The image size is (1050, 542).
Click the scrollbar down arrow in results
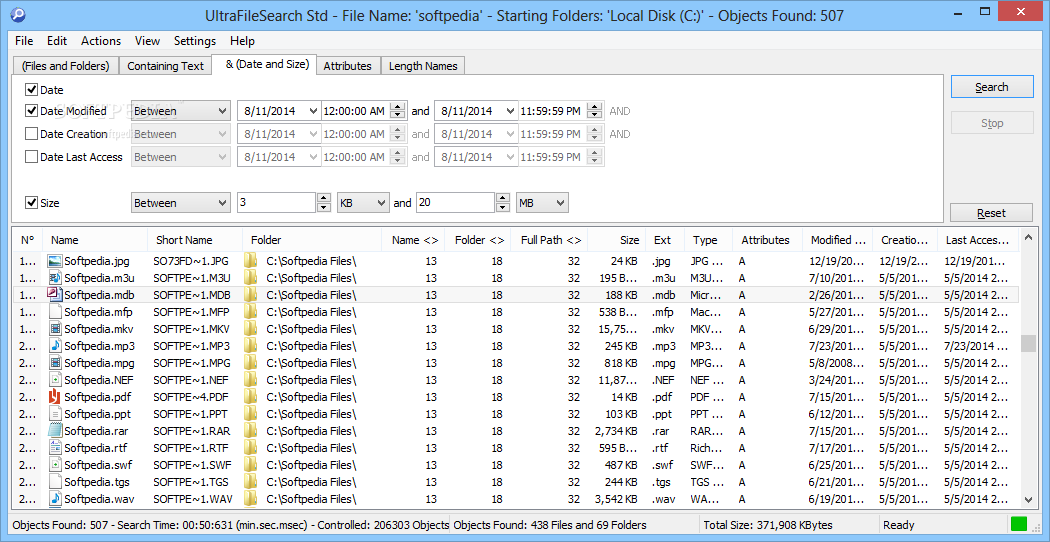1028,499
